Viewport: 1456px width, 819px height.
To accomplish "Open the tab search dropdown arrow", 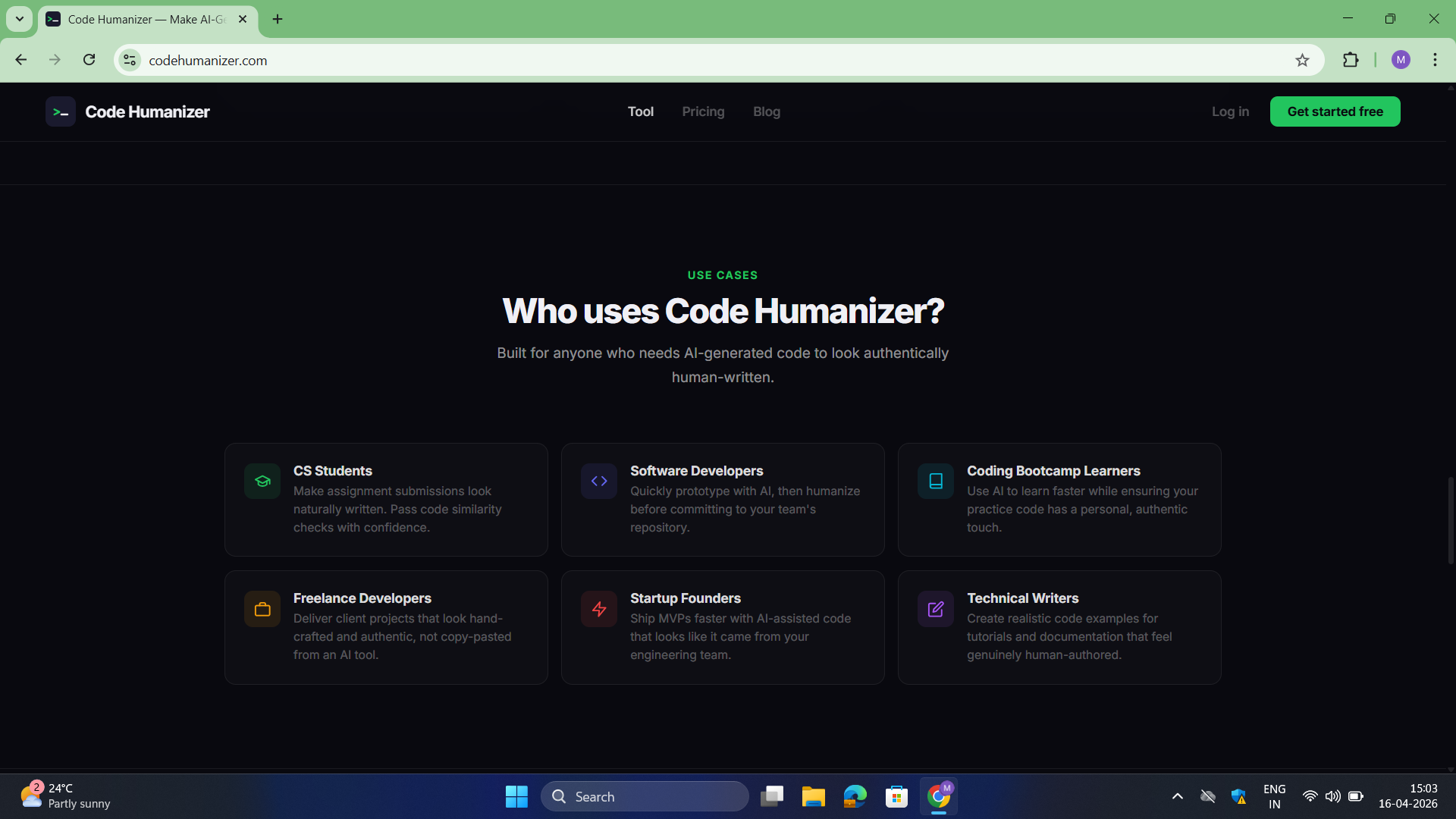I will tap(19, 19).
